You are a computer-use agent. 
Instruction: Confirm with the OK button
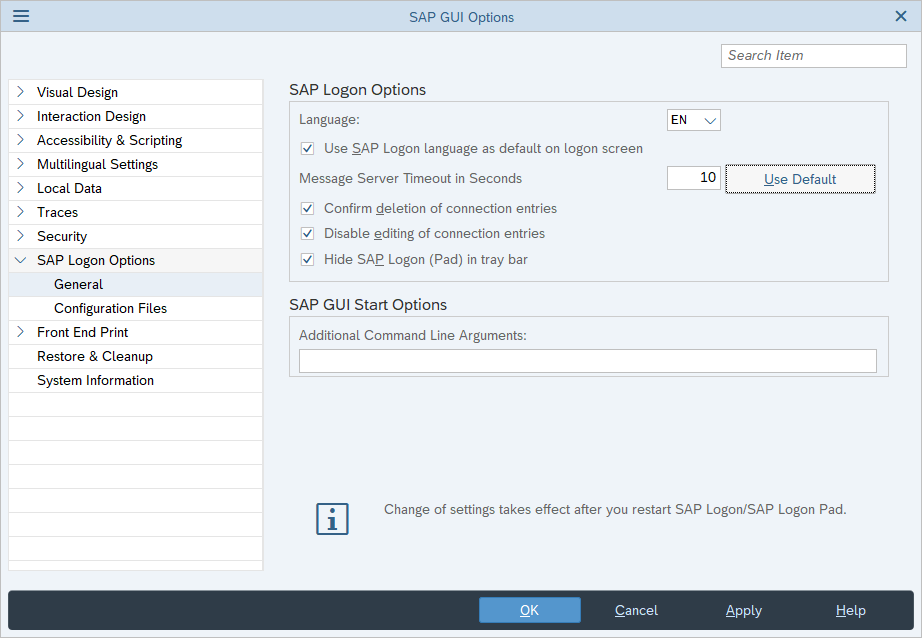point(529,610)
